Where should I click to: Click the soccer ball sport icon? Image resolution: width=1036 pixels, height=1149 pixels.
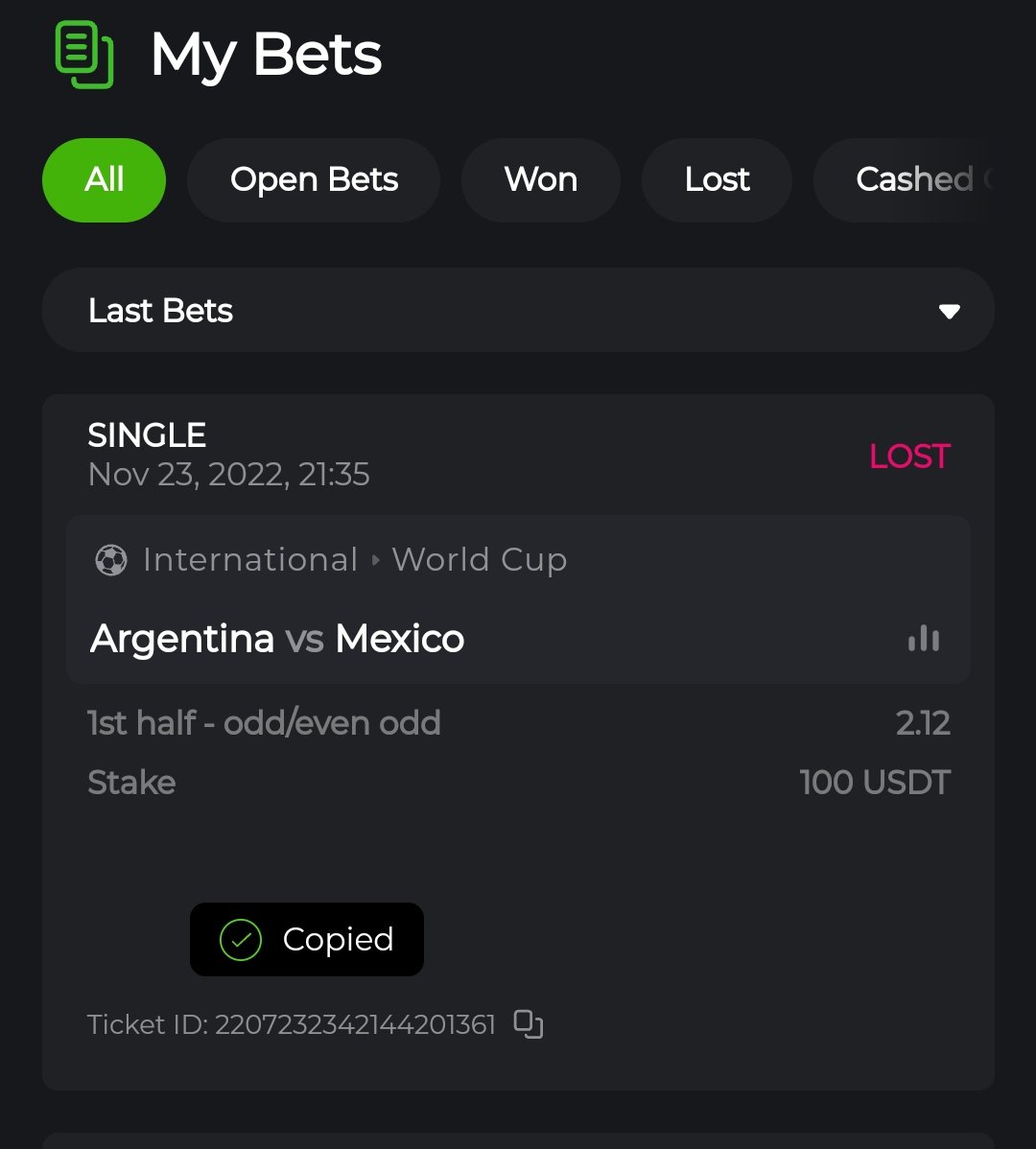point(111,560)
